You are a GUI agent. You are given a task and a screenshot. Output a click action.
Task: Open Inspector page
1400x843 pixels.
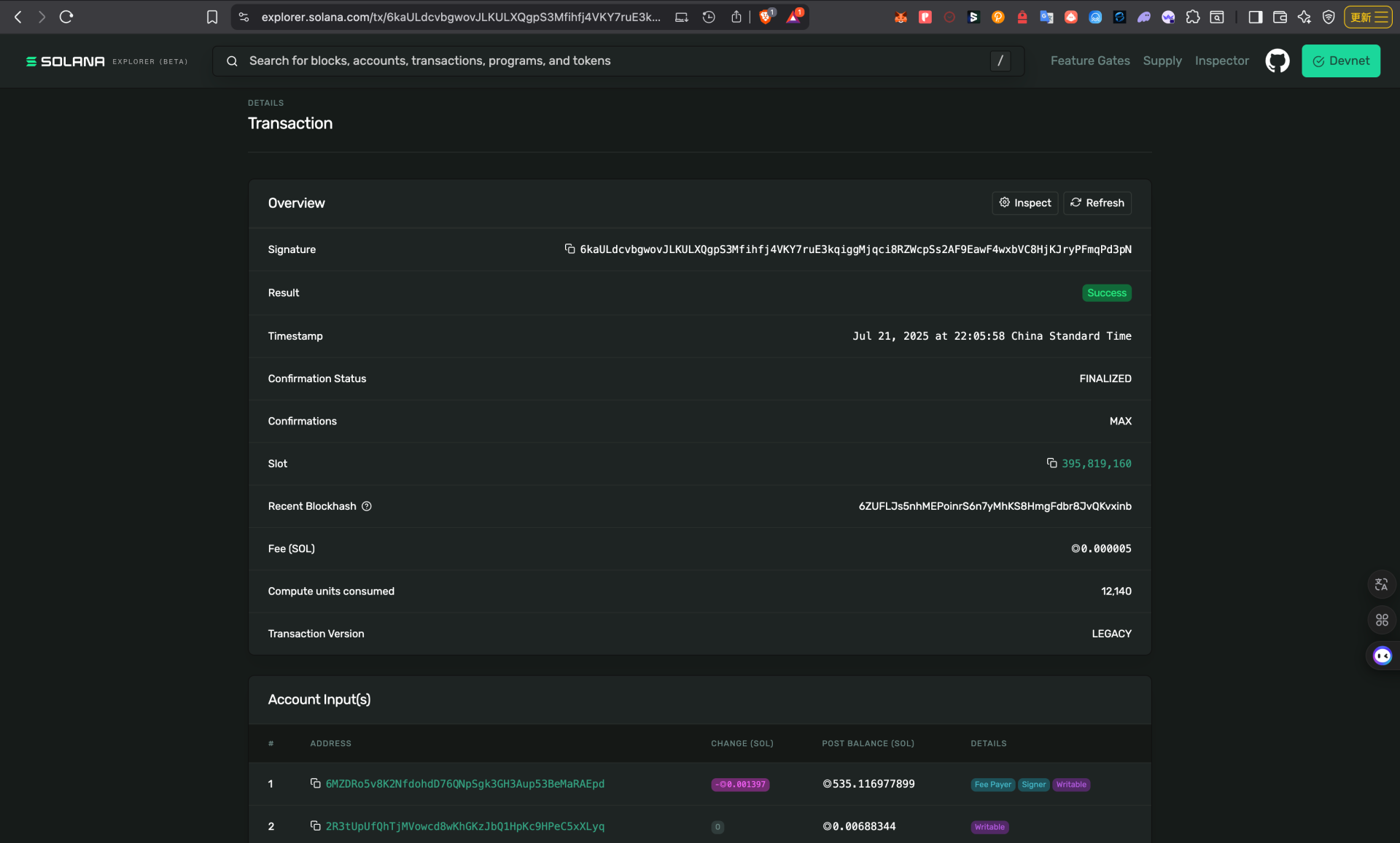[1222, 61]
